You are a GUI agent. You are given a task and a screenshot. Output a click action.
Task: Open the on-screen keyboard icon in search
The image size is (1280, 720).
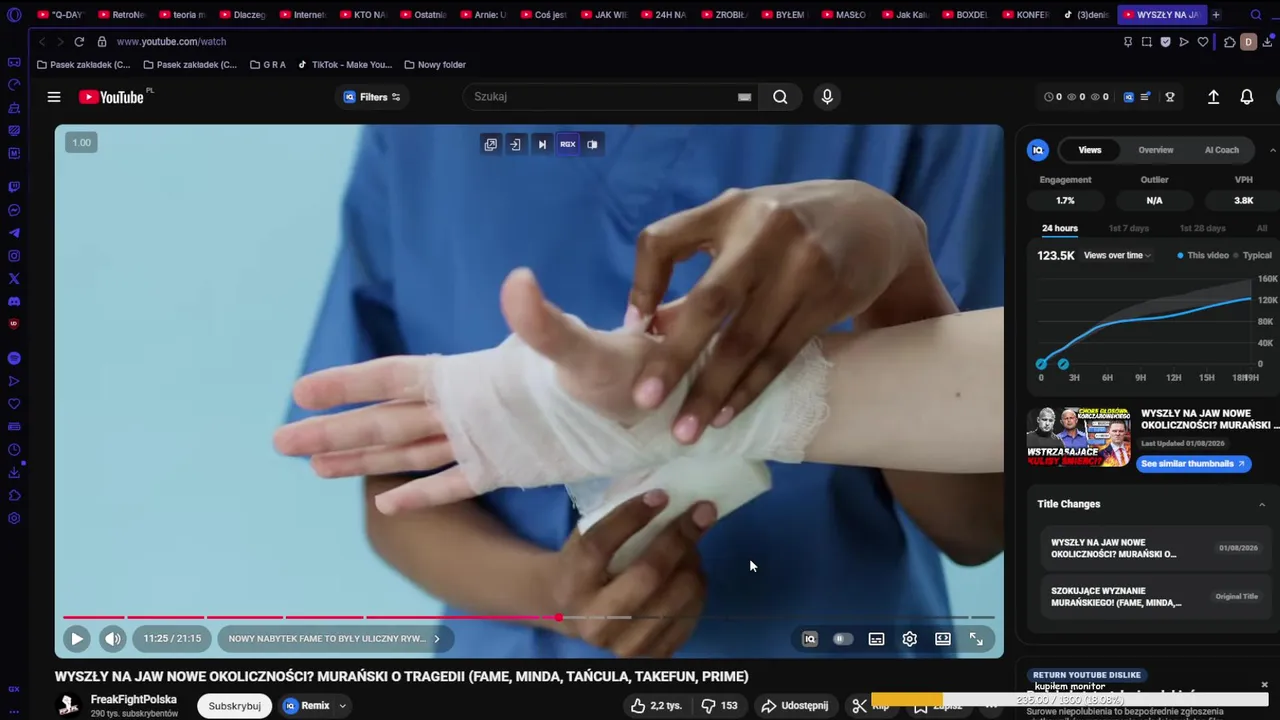pyautogui.click(x=744, y=97)
